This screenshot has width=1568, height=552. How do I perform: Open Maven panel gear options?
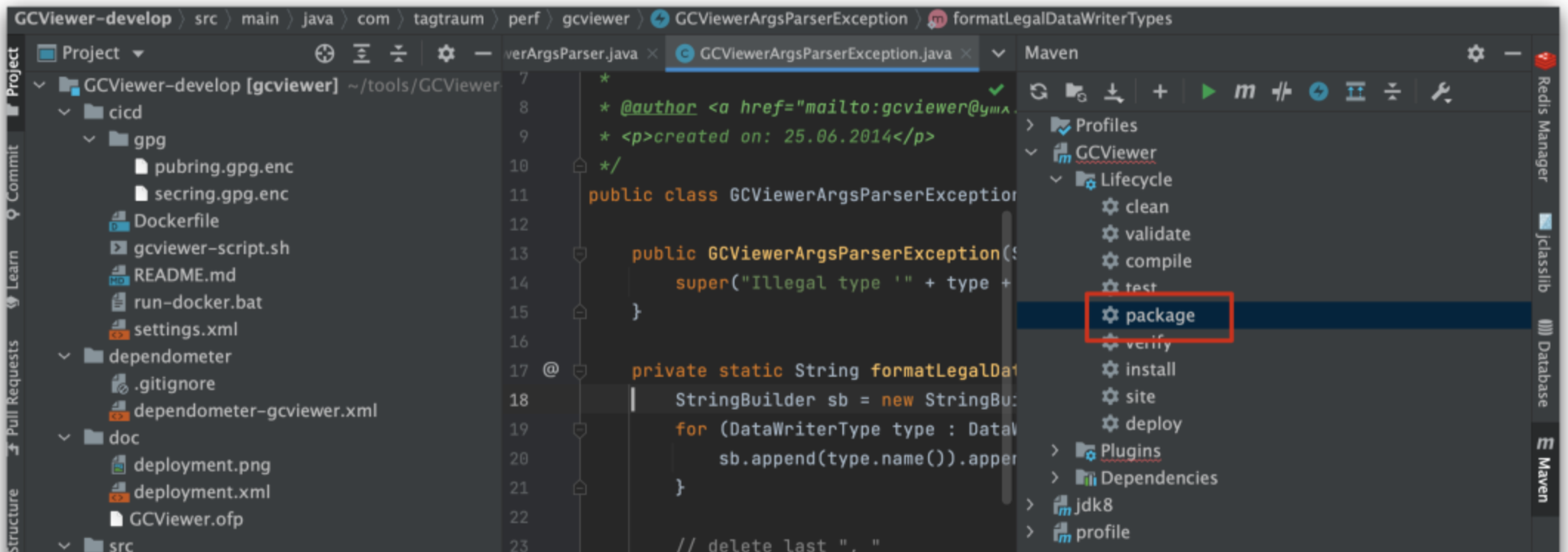(x=1476, y=53)
